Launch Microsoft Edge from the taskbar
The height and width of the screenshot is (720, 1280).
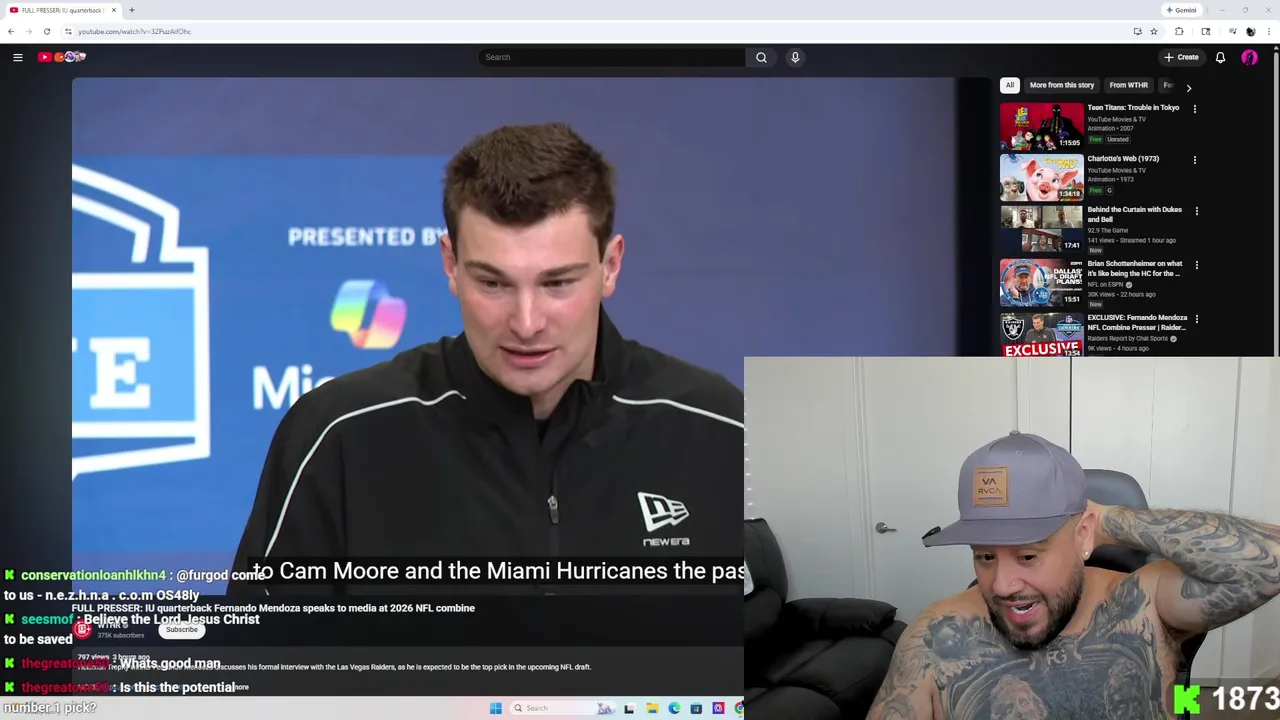click(x=674, y=708)
